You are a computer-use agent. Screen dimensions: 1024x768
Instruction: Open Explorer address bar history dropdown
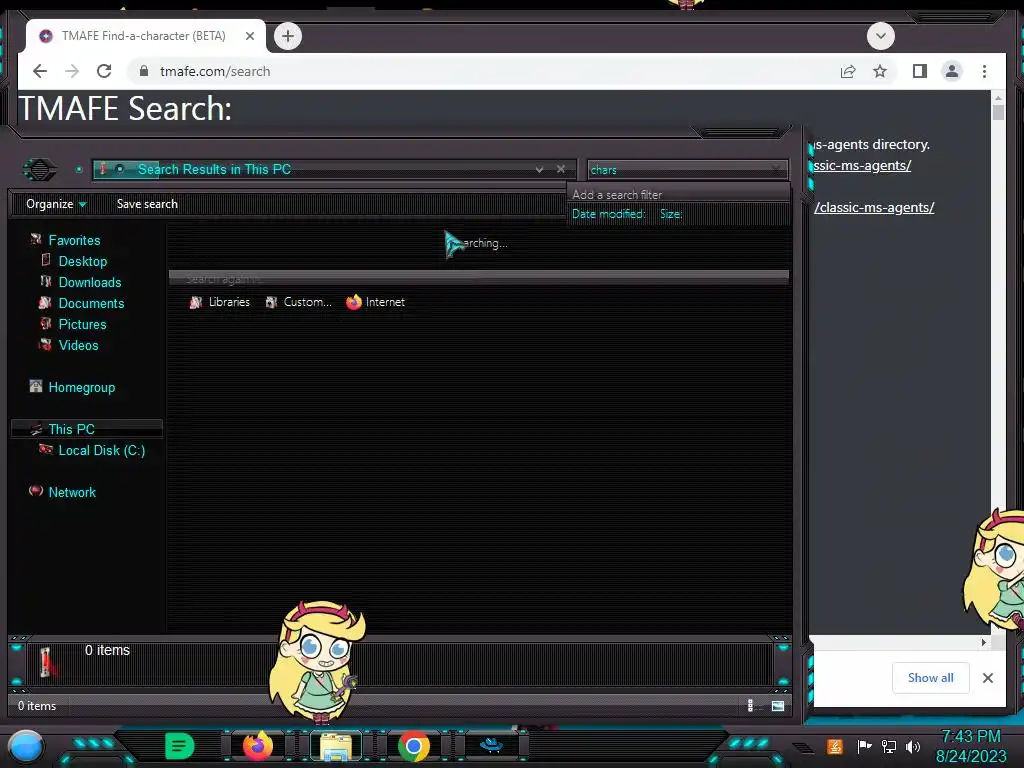click(539, 169)
